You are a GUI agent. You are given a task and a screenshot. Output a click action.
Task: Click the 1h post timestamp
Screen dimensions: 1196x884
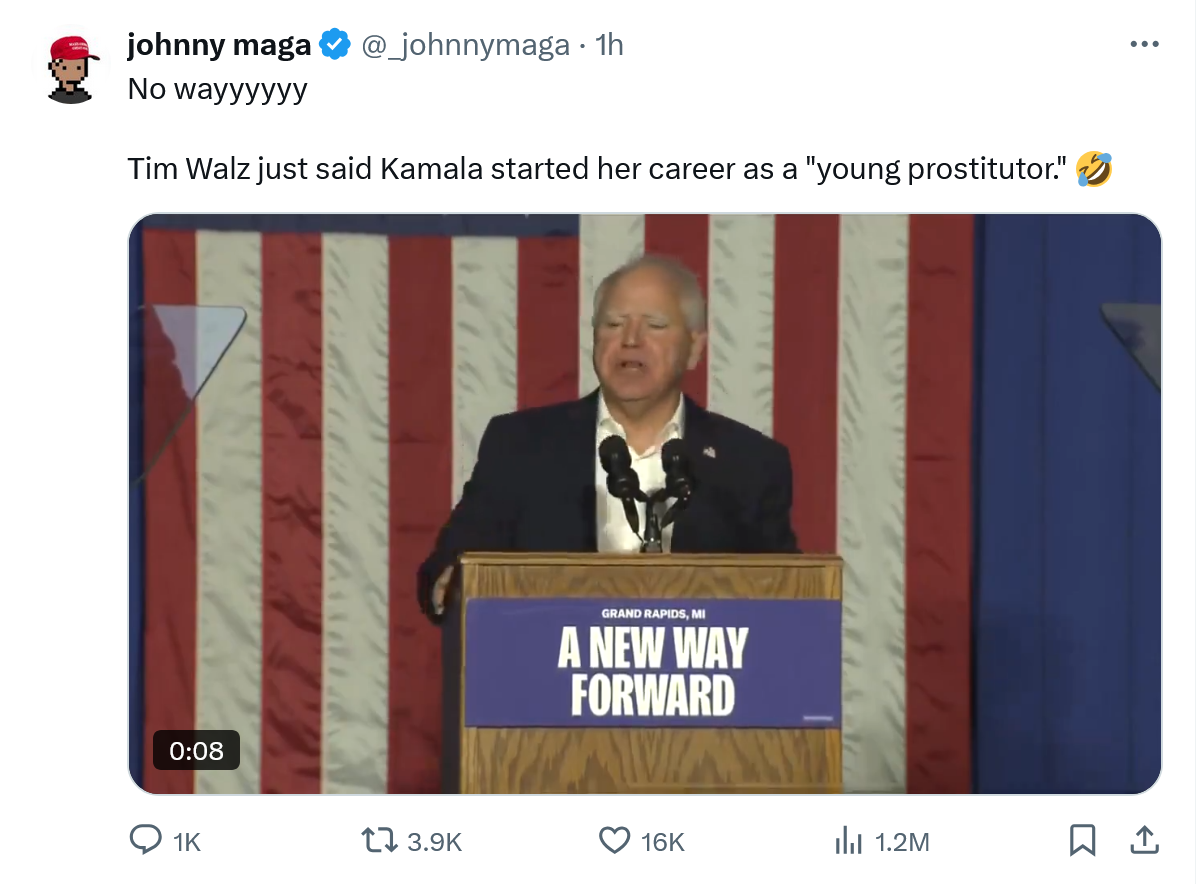[609, 45]
